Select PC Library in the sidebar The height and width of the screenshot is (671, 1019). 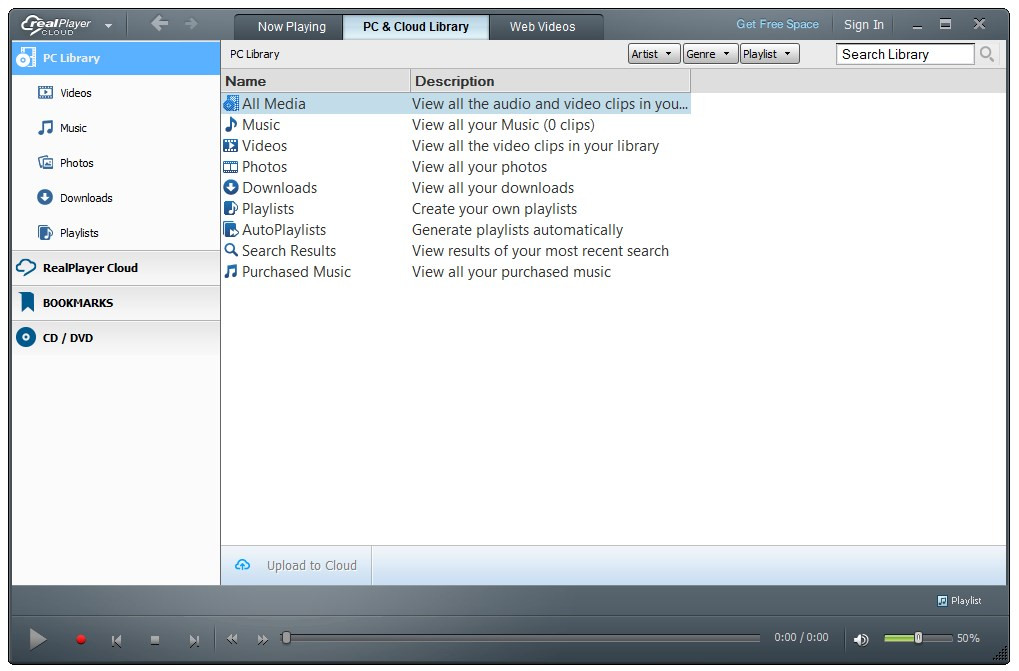point(116,58)
